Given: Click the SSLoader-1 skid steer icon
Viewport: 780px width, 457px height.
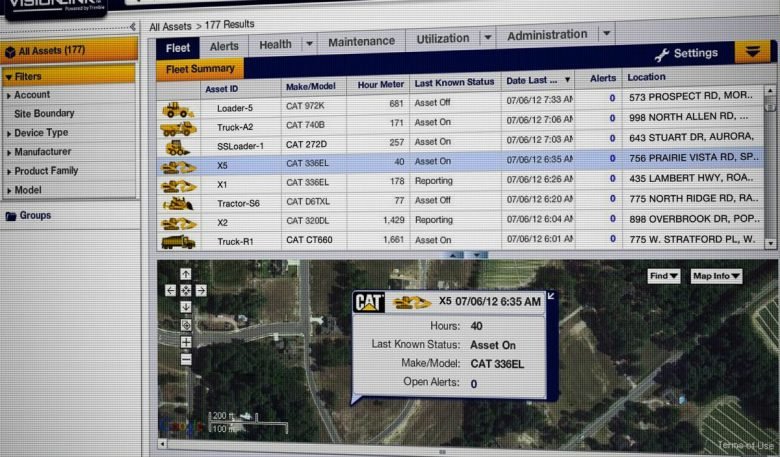Looking at the screenshot, I should coord(177,148).
